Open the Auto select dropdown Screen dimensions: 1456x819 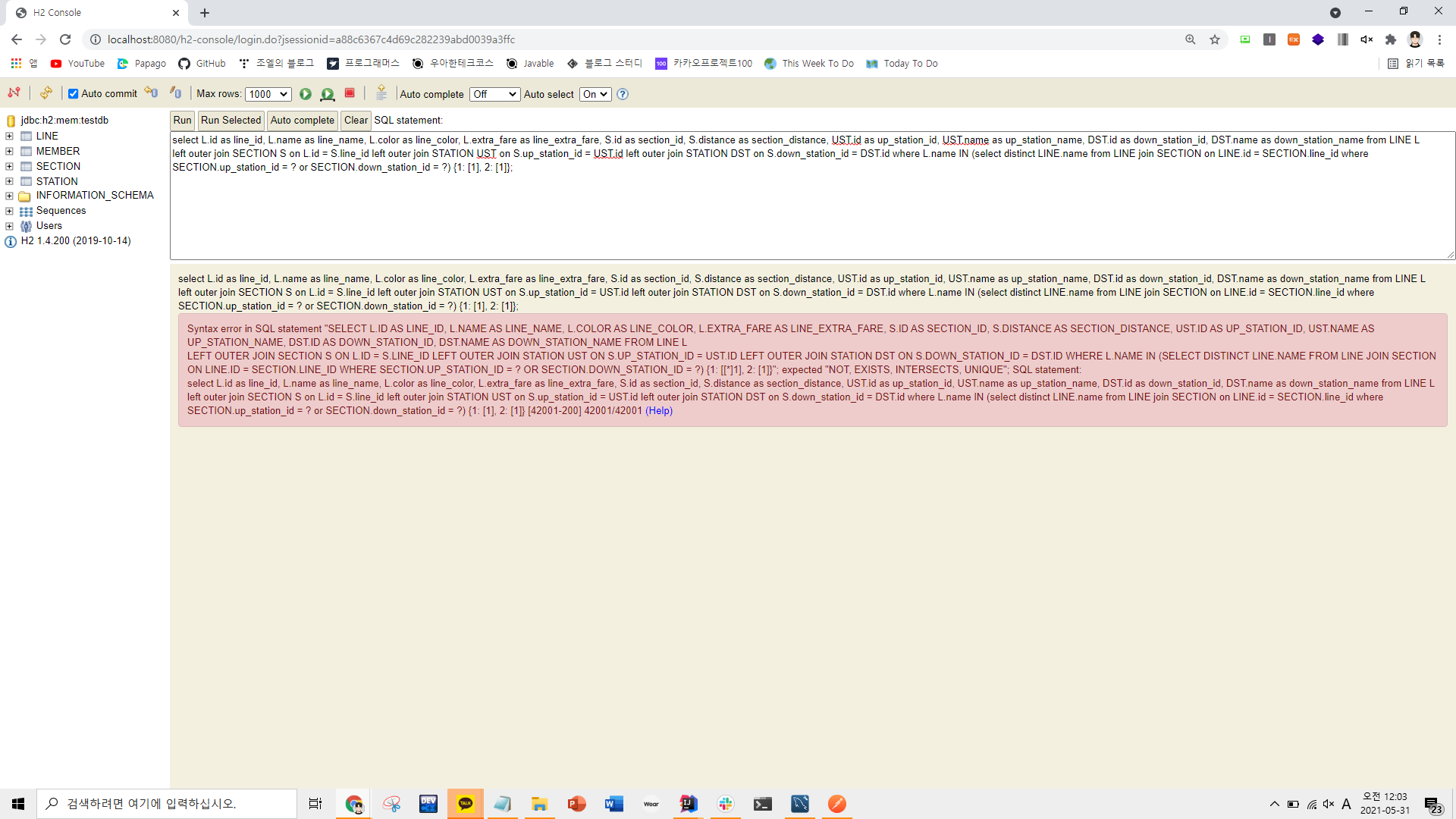(x=595, y=94)
